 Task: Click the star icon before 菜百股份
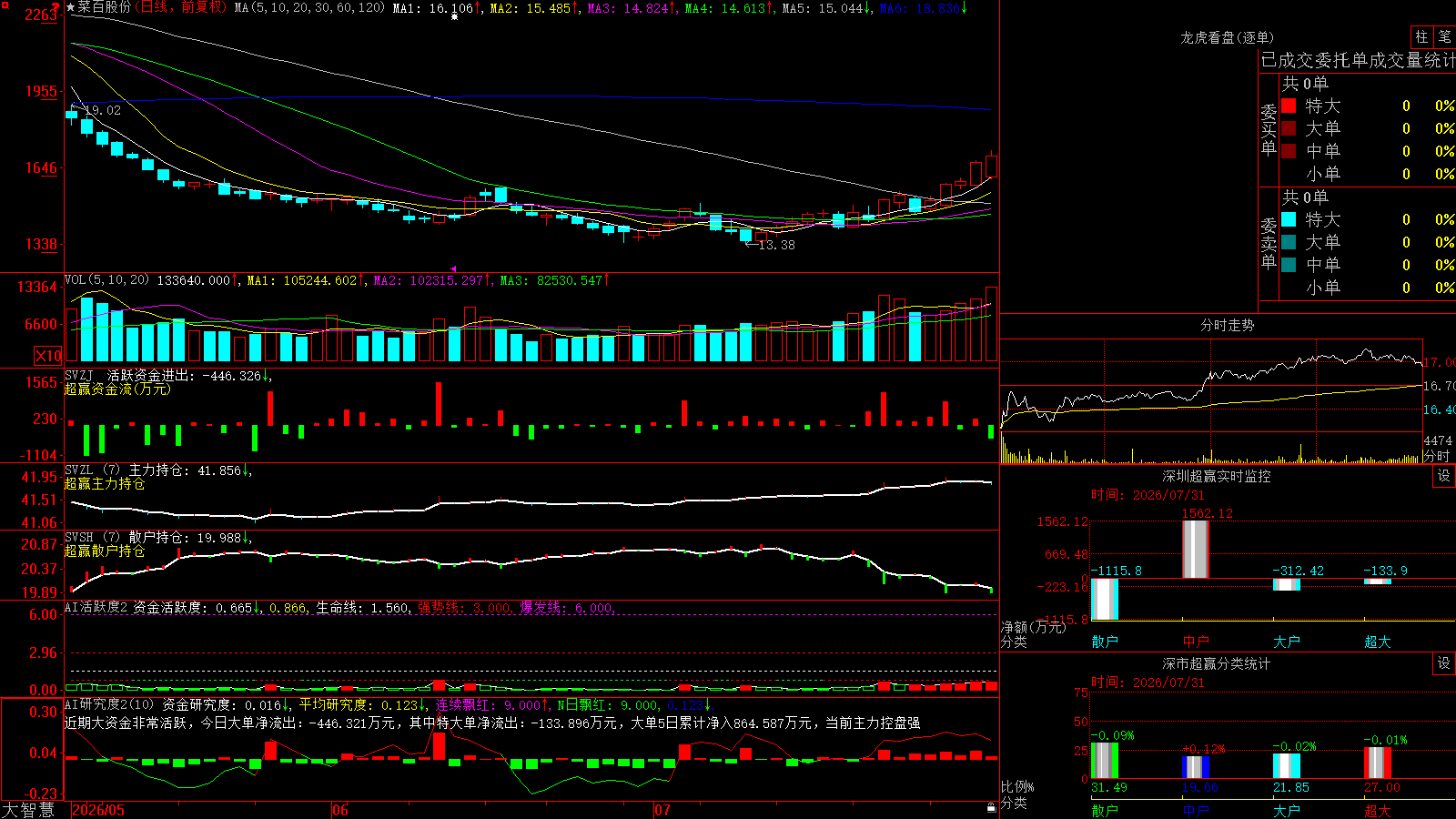pyautogui.click(x=70, y=7)
